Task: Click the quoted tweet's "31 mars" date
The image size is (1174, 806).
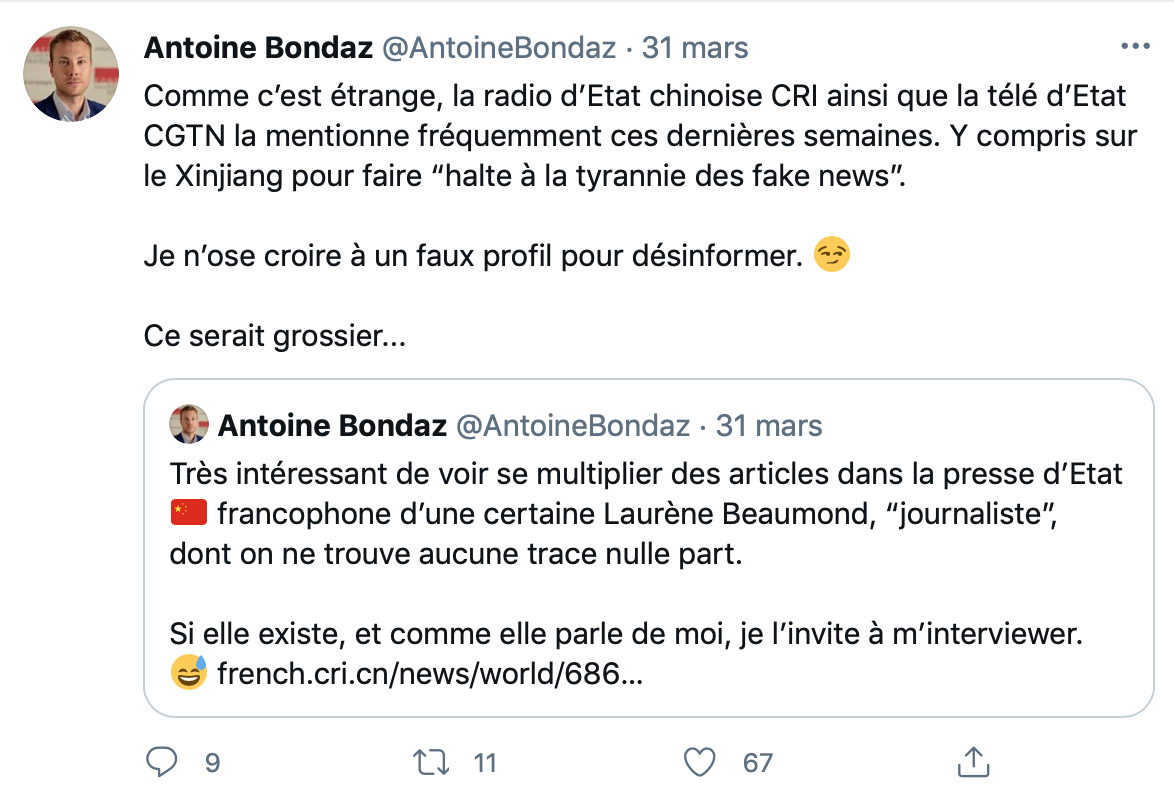Action: pyautogui.click(x=770, y=426)
